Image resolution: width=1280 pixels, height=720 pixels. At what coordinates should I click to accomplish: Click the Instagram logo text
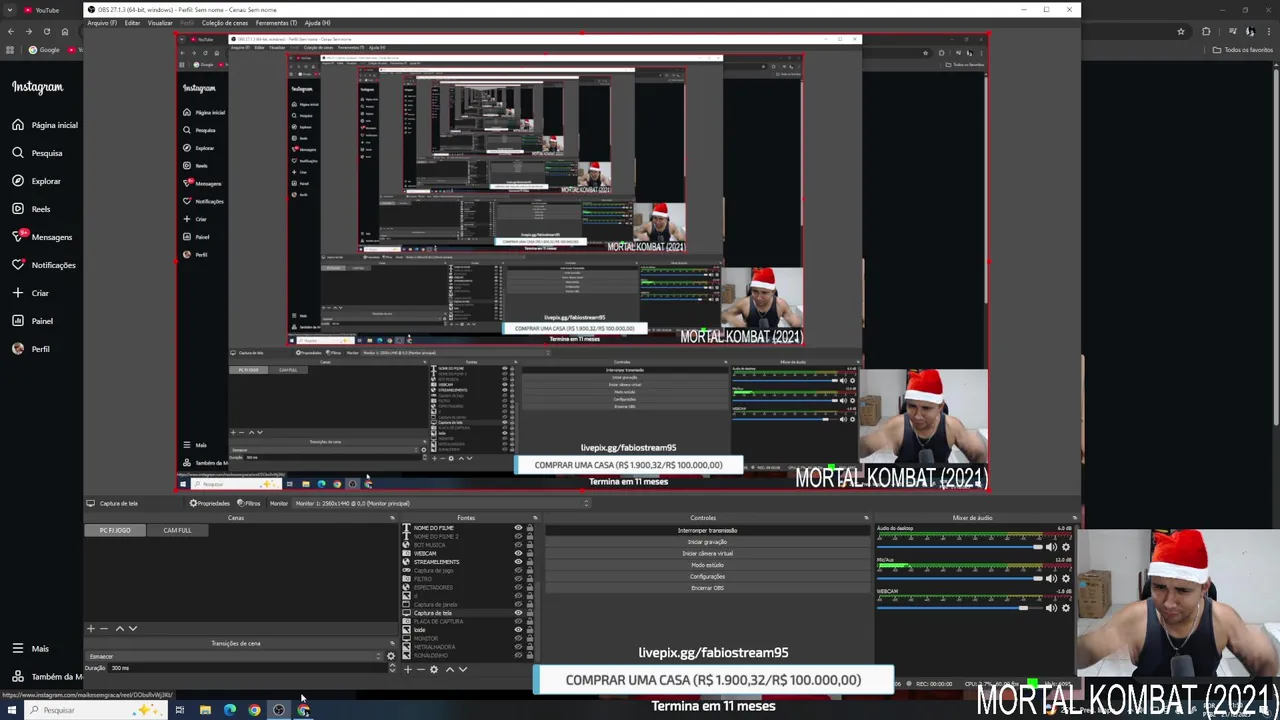(37, 87)
